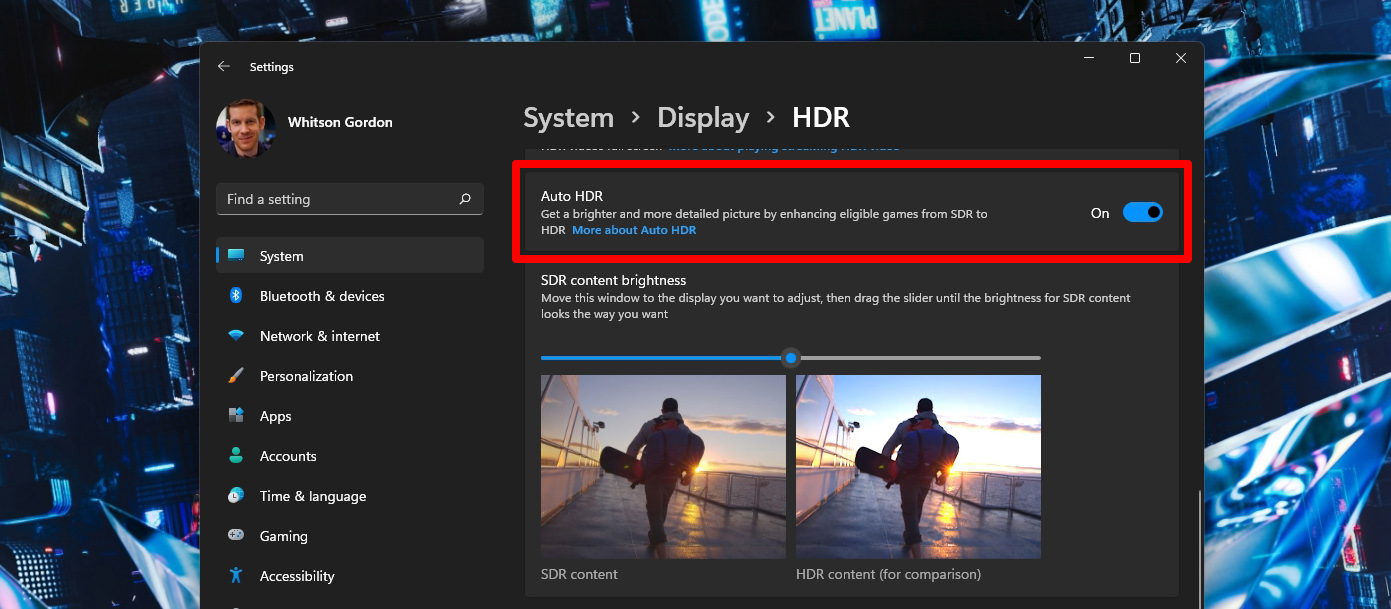Select Personalization in the sidebar
The image size is (1391, 609).
click(x=350, y=376)
